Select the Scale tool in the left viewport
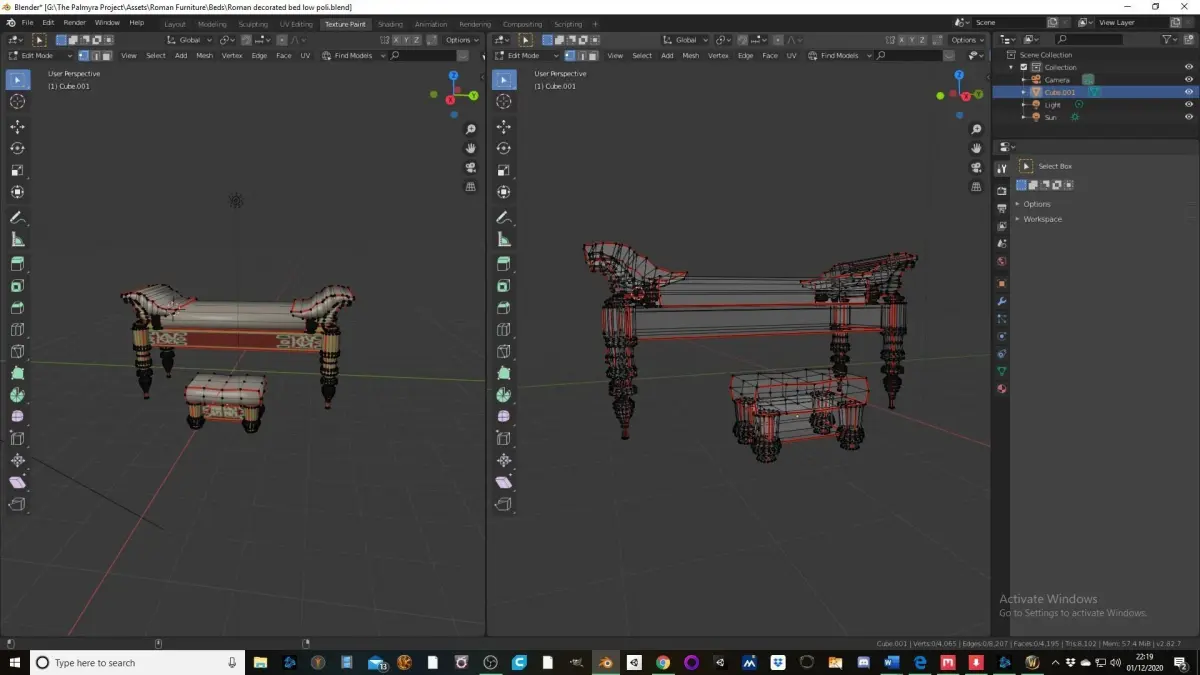 (x=17, y=170)
